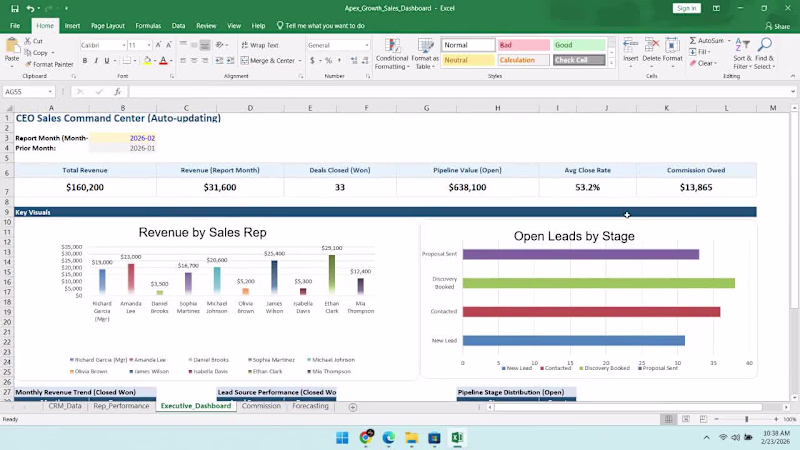This screenshot has height=450, width=800.
Task: Adjust the zoom slider handle
Action: [746, 419]
